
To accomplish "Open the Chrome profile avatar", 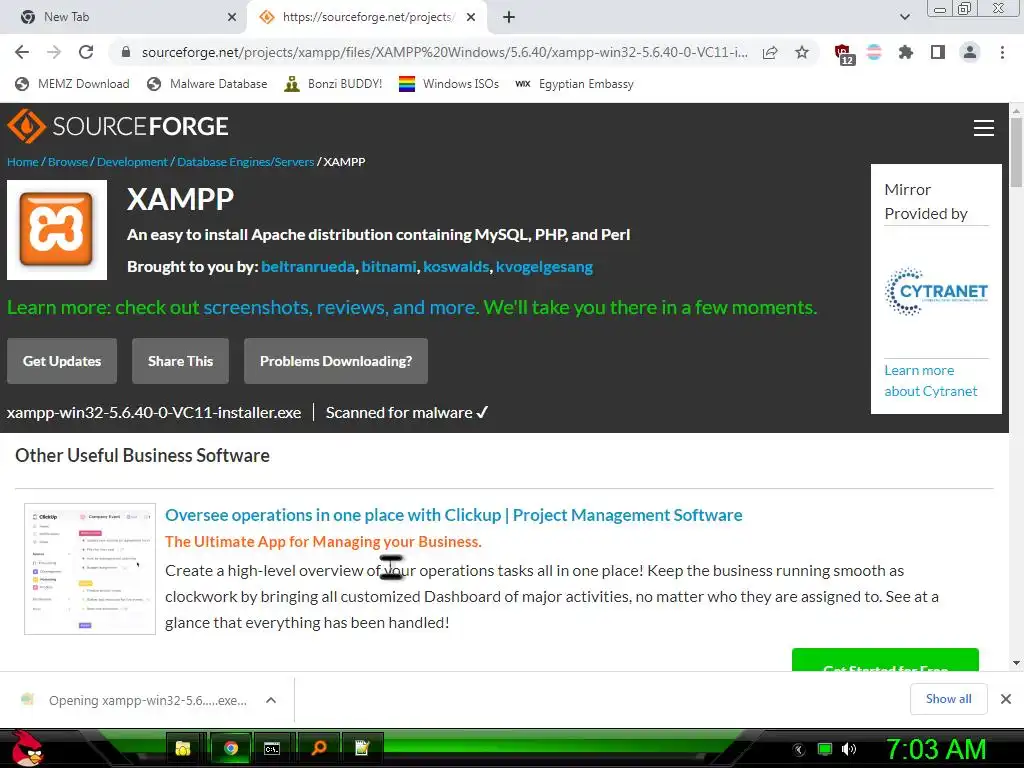I will coord(970,52).
